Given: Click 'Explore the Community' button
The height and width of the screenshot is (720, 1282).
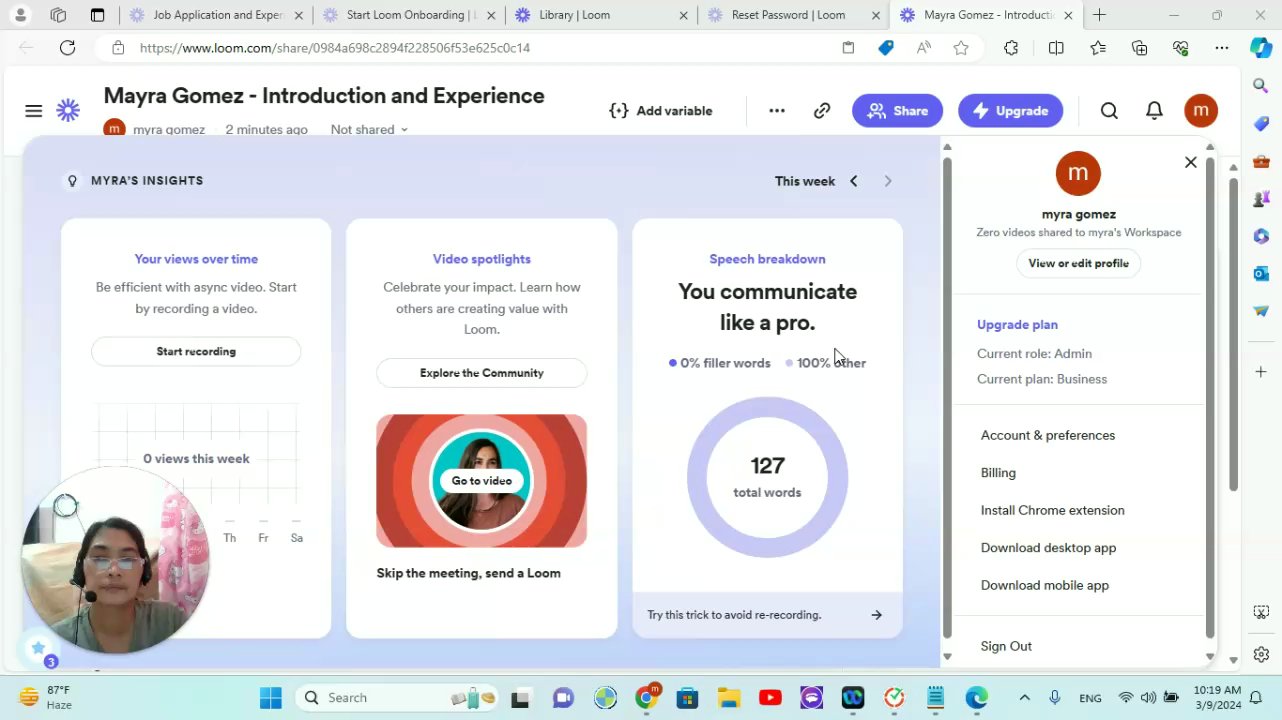Looking at the screenshot, I should click(482, 373).
